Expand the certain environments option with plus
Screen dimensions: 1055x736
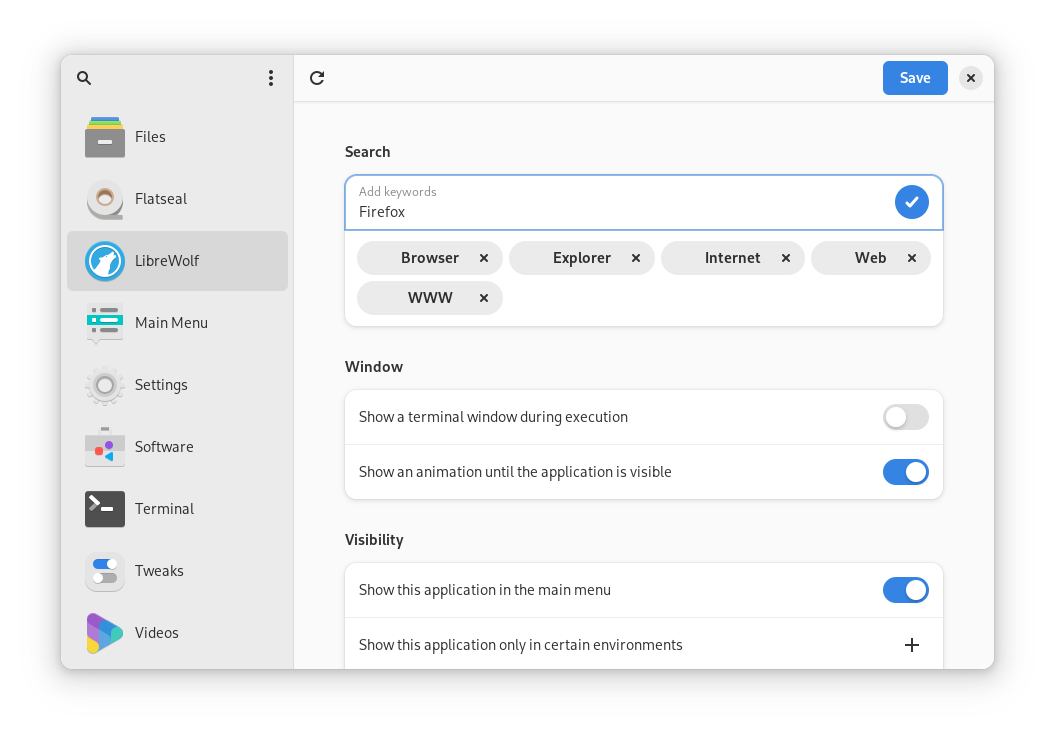tap(912, 645)
